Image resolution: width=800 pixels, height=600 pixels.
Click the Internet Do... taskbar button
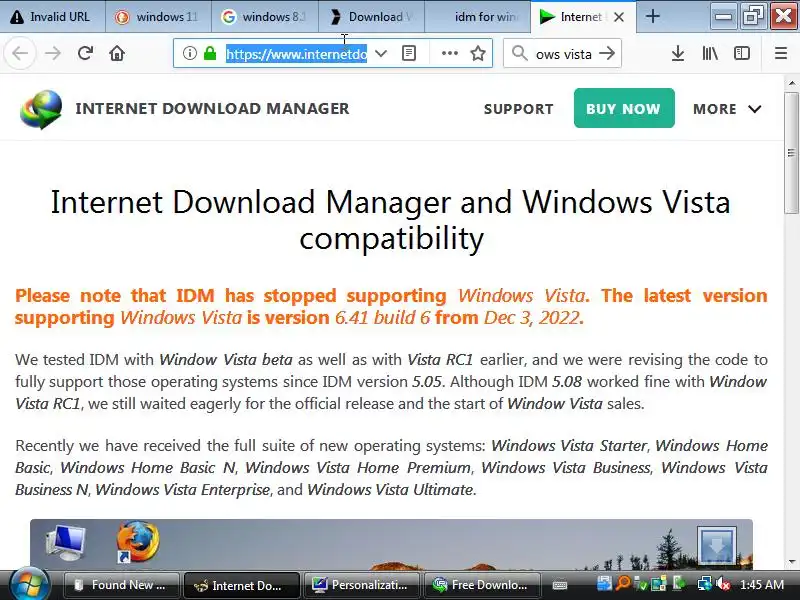pos(241,585)
